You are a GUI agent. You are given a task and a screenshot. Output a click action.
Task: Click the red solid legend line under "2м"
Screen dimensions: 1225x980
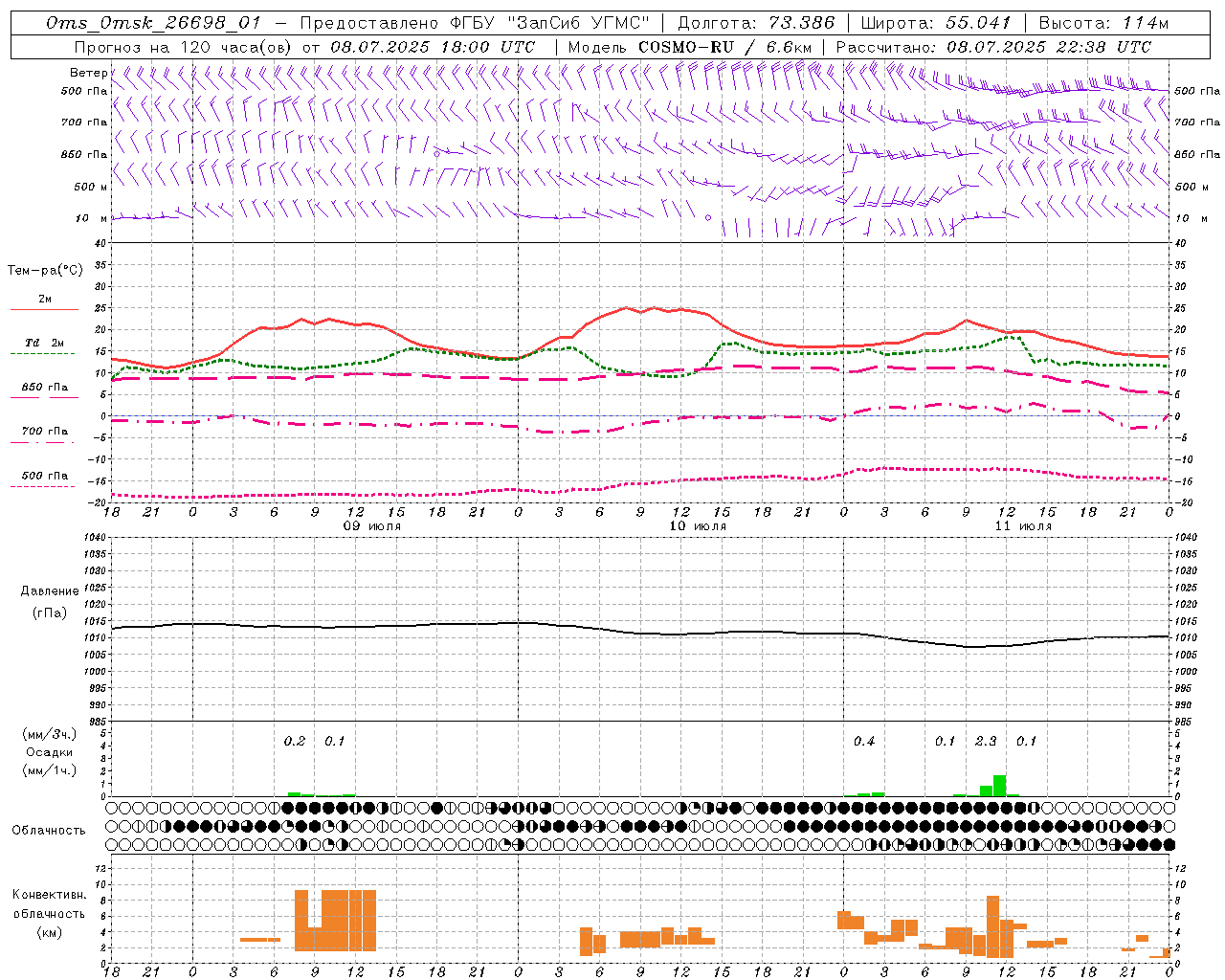point(43,309)
